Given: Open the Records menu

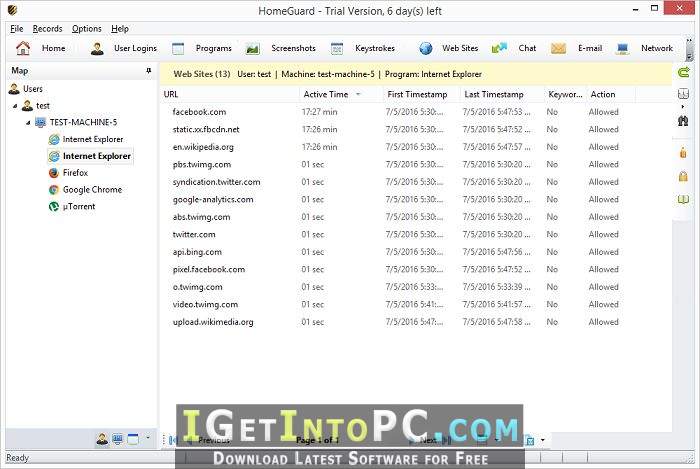Looking at the screenshot, I should (47, 29).
